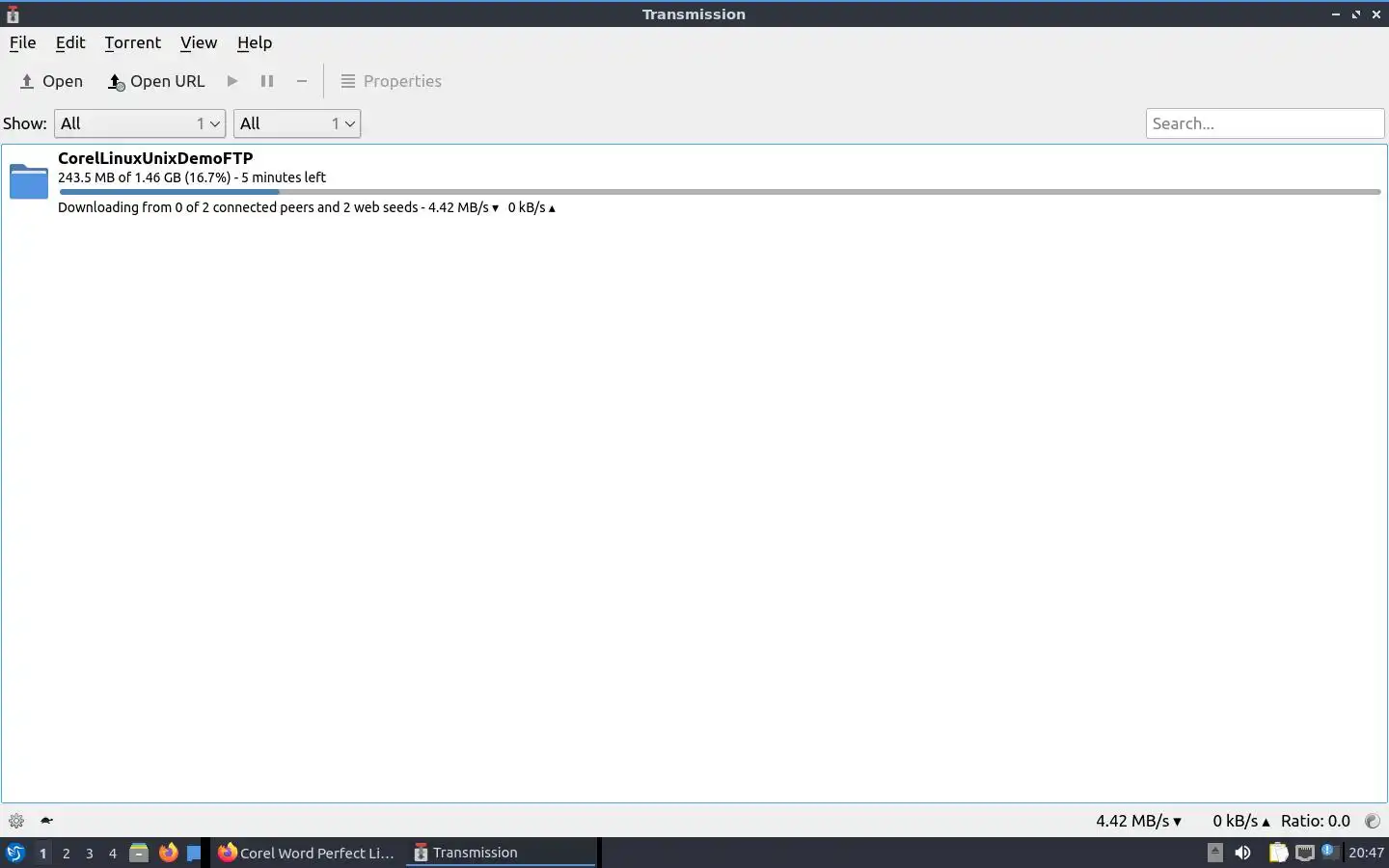Click the CorelLinuxUnixDemoFTP folder icon
The width and height of the screenshot is (1389, 868).
(29, 181)
